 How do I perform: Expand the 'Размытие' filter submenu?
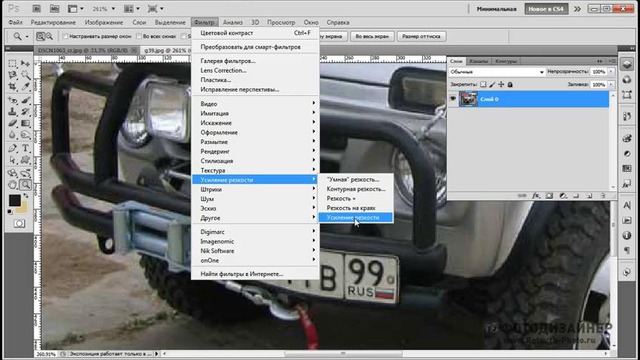(255, 142)
